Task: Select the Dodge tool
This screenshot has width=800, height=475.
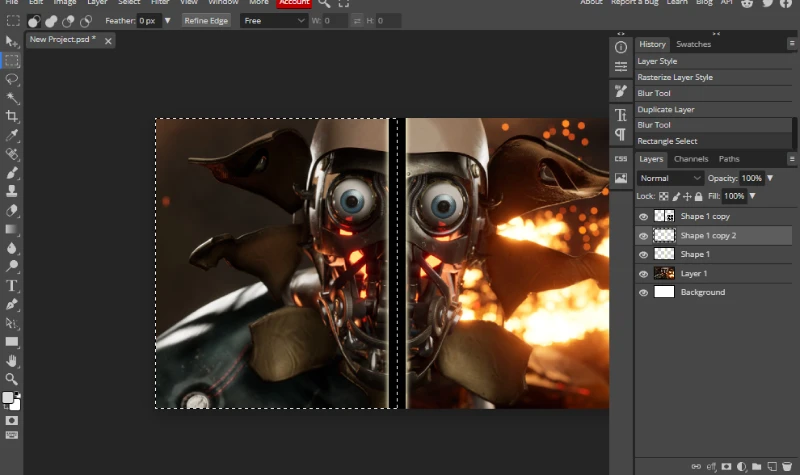Action: [x=12, y=266]
